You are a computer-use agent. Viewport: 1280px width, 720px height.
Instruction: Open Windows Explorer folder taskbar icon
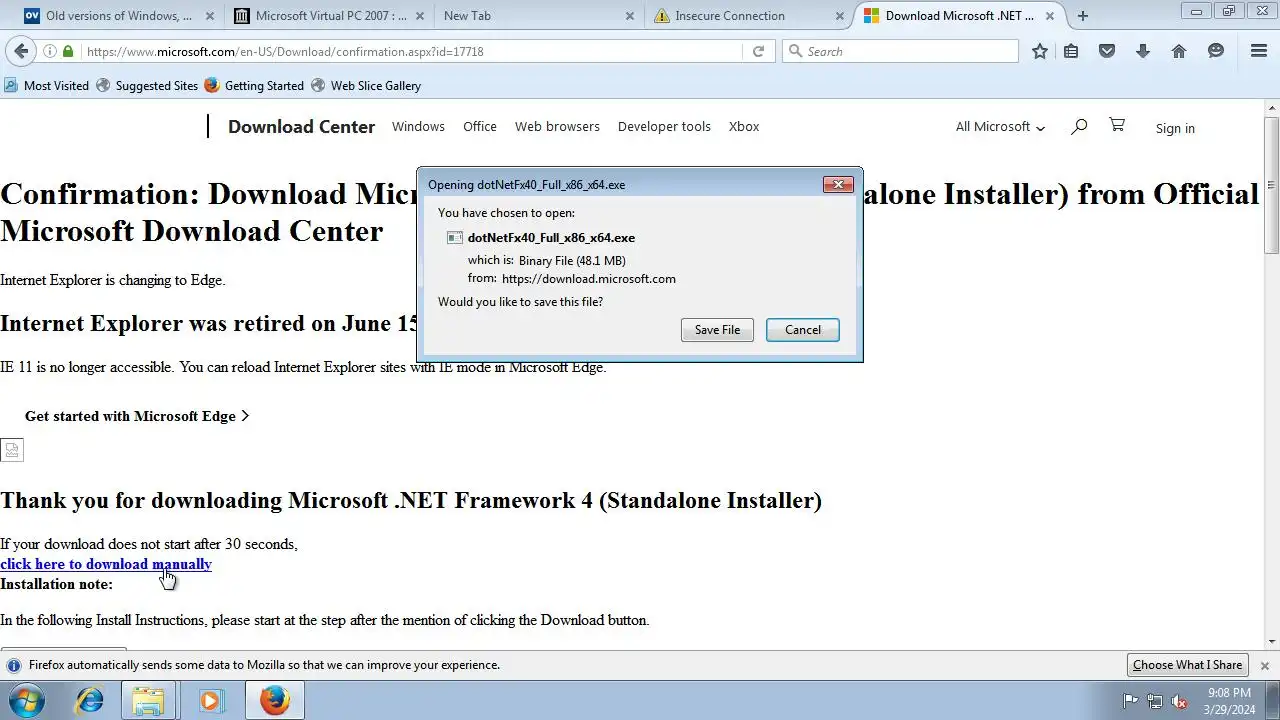(x=149, y=701)
